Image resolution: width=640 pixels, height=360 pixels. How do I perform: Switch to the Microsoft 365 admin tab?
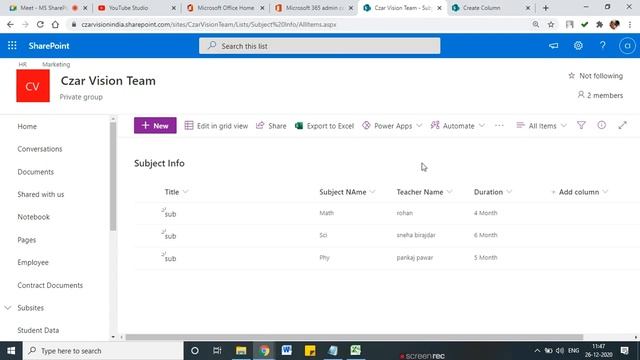tap(314, 8)
